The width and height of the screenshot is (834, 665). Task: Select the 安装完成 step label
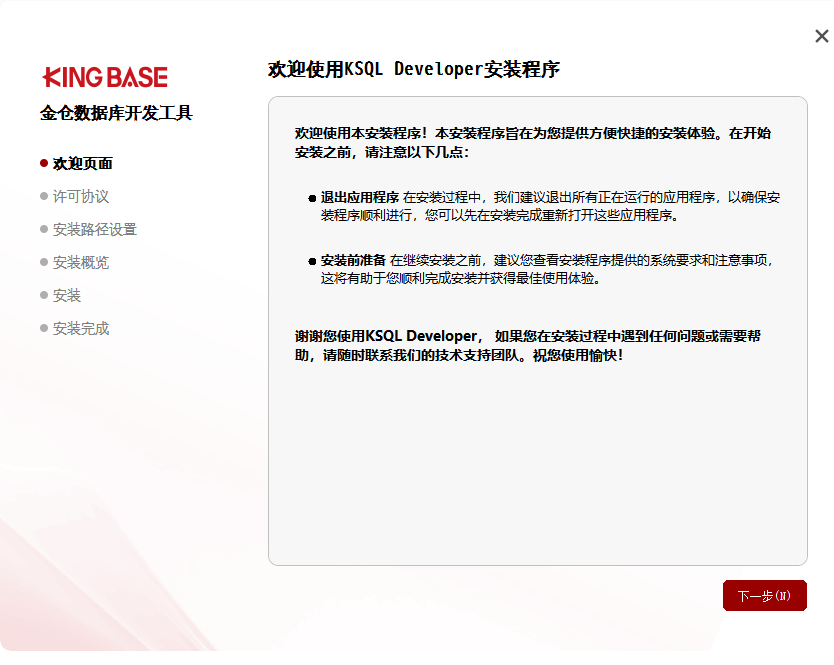coord(81,328)
